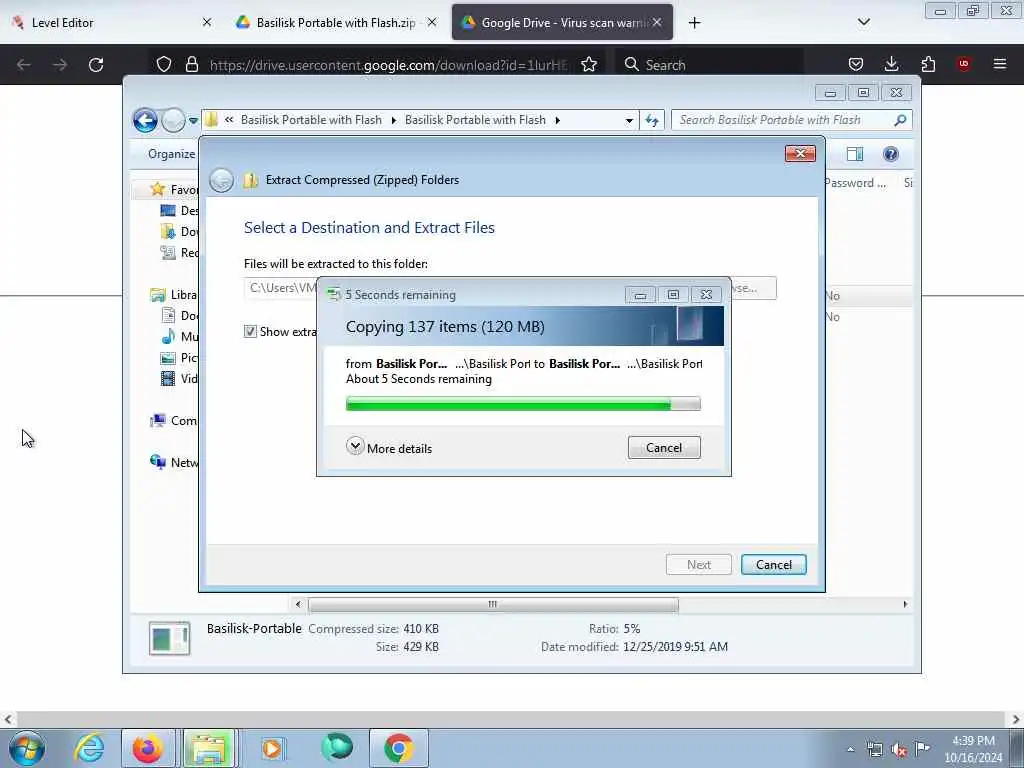List all tabs dropdown arrow
This screenshot has height=768, width=1024.
(x=863, y=23)
